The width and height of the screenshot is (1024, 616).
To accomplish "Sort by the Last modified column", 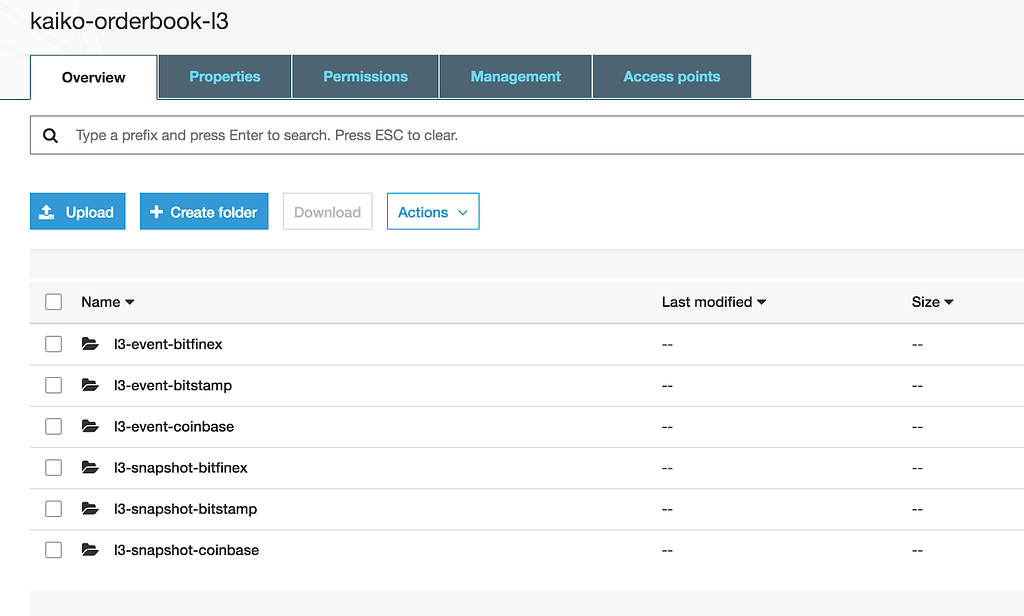I will (x=713, y=302).
